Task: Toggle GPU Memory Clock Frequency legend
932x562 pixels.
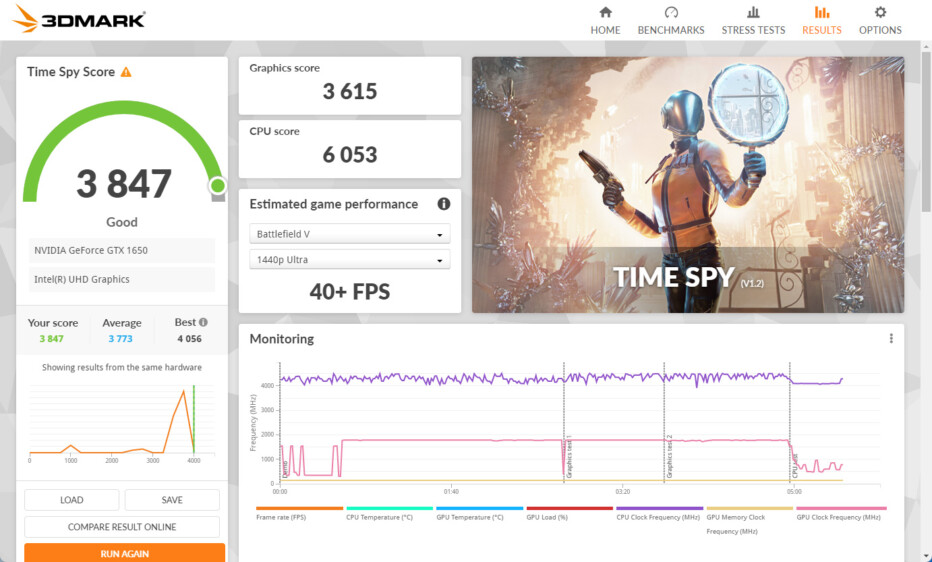Action: (x=750, y=520)
